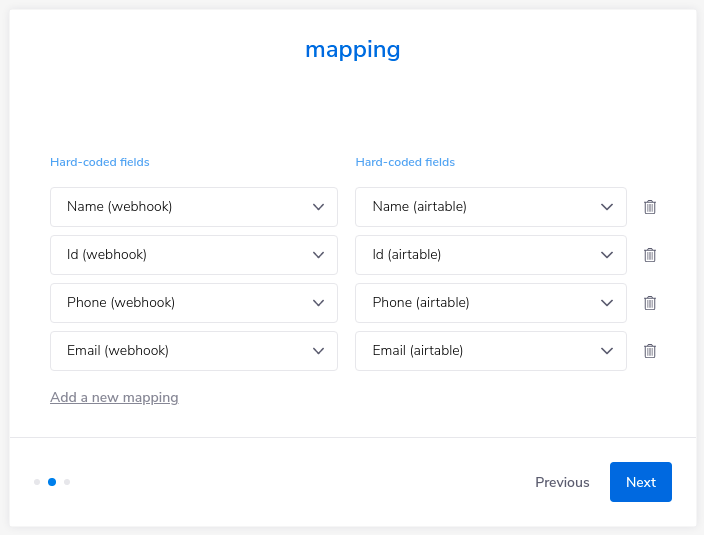Click Add a new mapping link
This screenshot has width=704, height=535.
tap(114, 397)
